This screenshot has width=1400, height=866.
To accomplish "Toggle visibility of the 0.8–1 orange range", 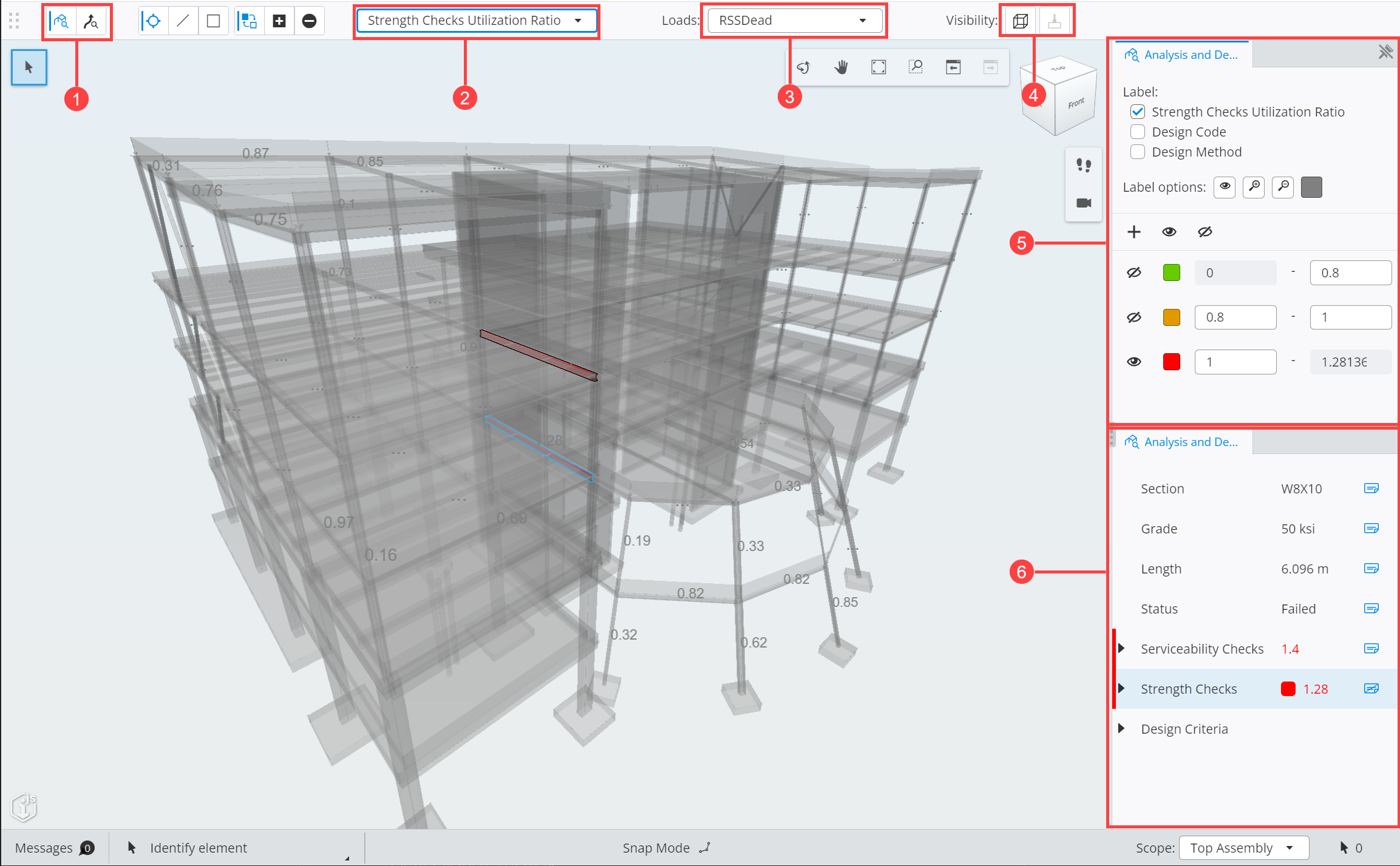I will [x=1133, y=317].
